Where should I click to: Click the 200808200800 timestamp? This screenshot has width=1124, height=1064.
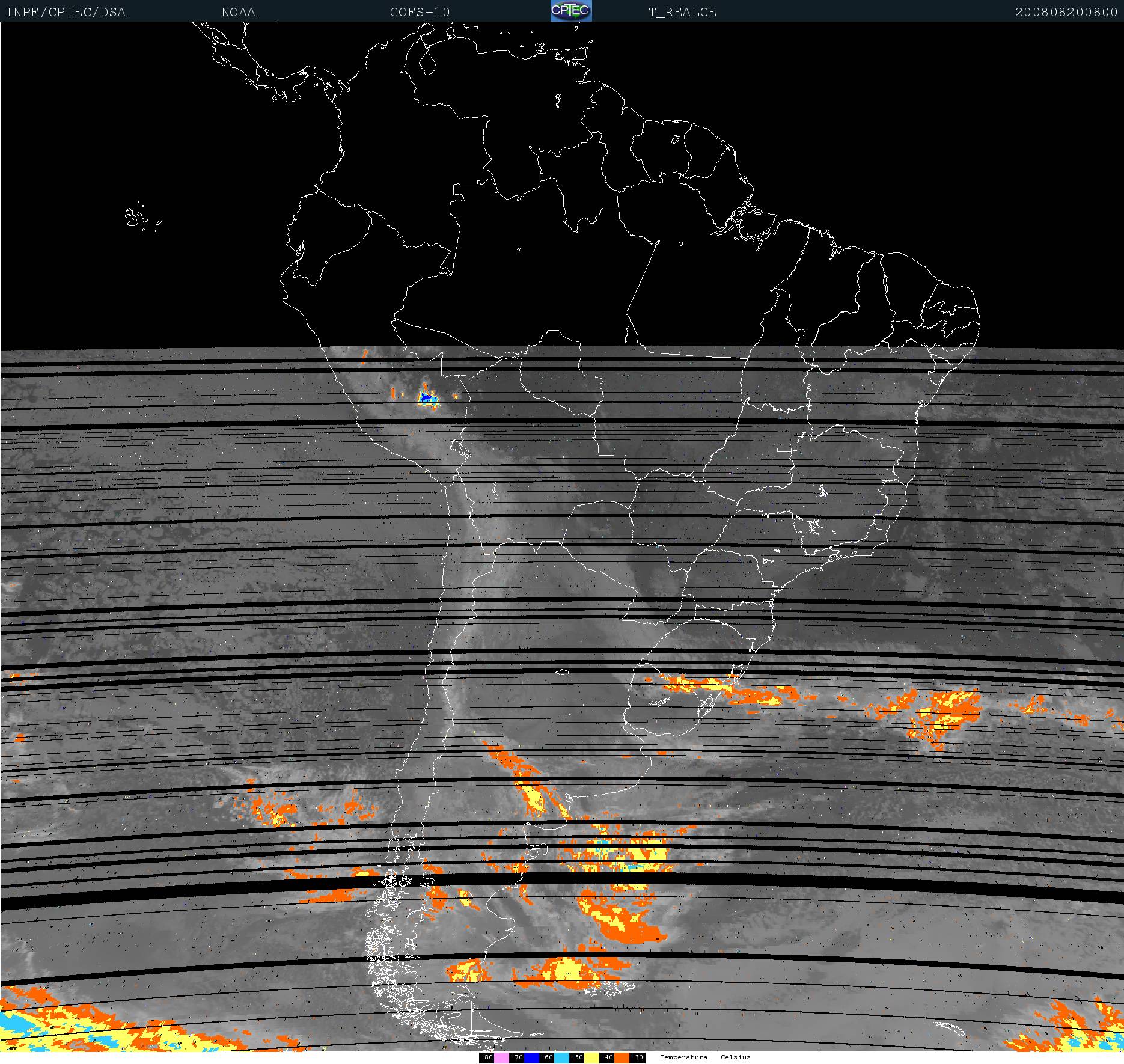[x=1066, y=12]
